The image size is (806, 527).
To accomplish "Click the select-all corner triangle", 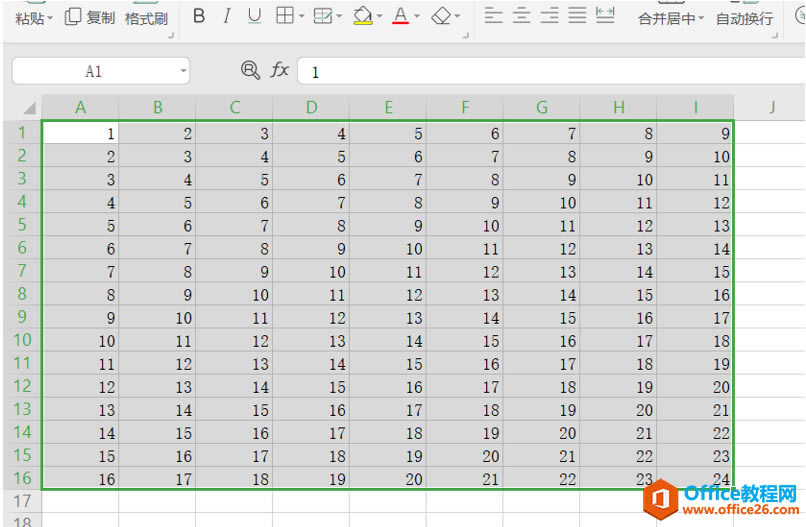I will click(30, 108).
